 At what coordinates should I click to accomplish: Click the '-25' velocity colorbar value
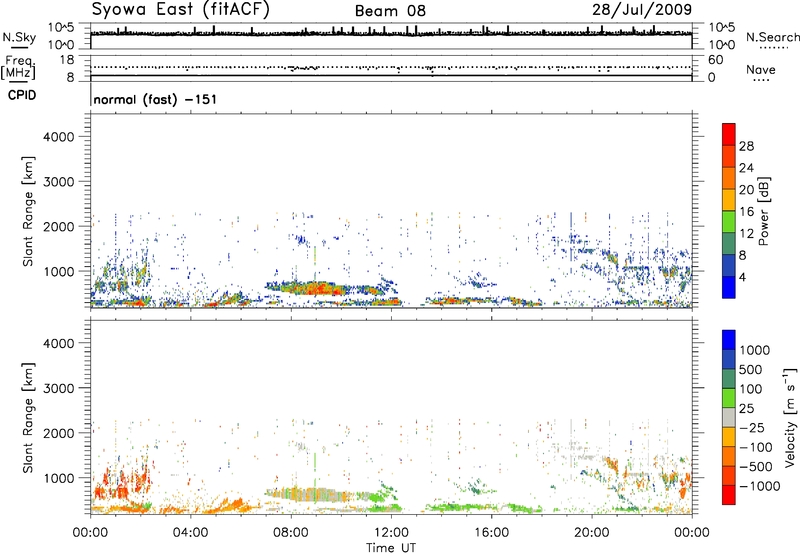[752, 428]
